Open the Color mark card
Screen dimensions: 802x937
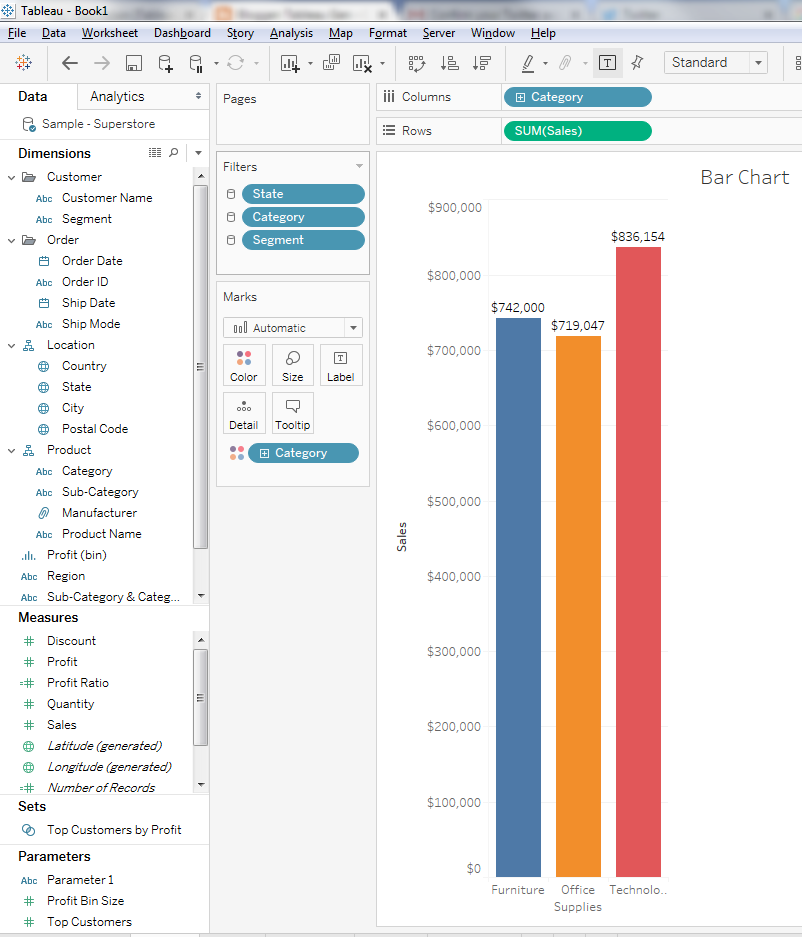tap(244, 364)
